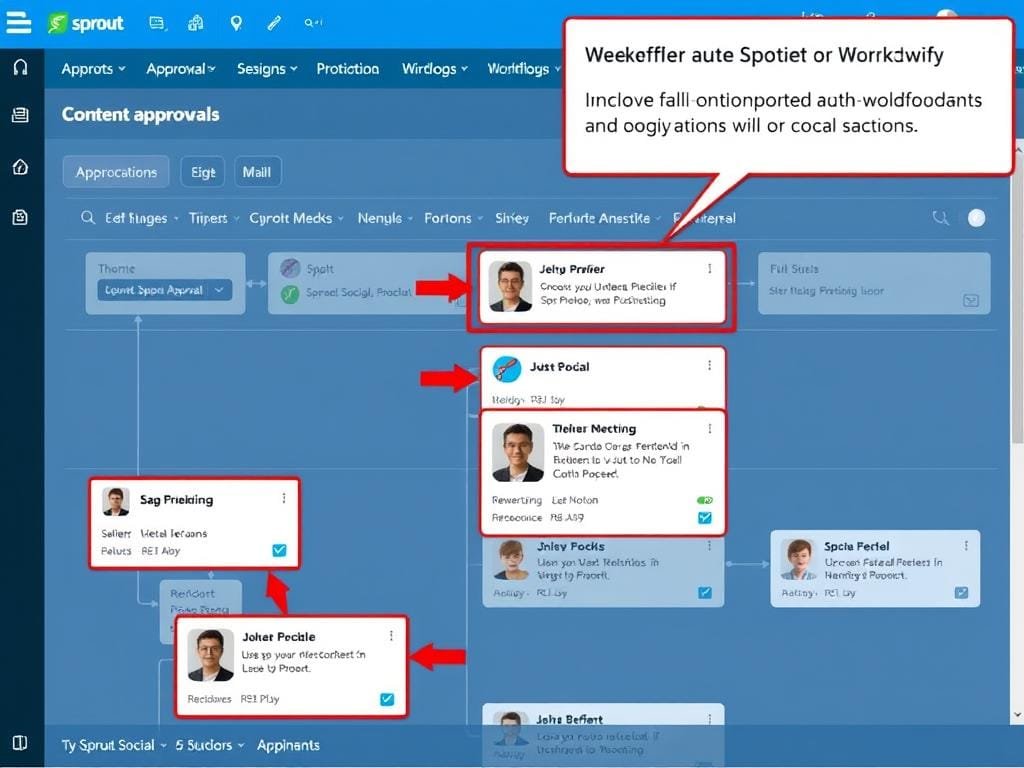
Task: Select the location pin icon in top bar
Action: (x=236, y=23)
